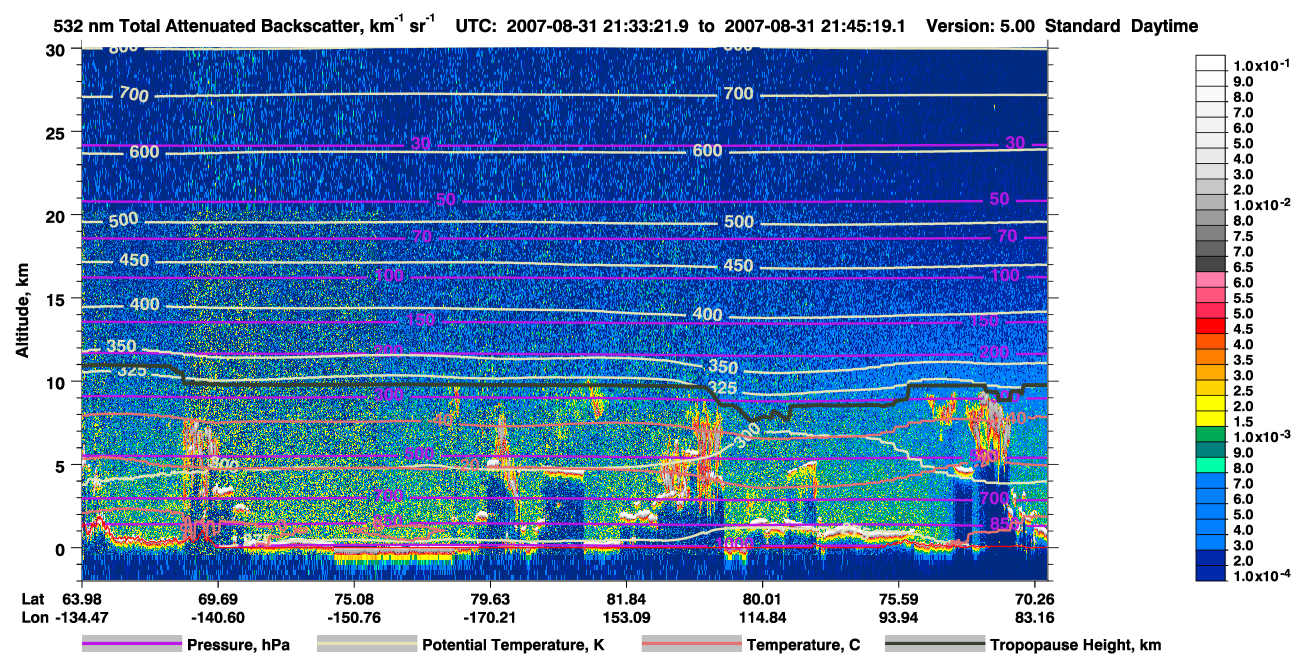
Task: Click longitude value '83.16'
Action: [1034, 617]
